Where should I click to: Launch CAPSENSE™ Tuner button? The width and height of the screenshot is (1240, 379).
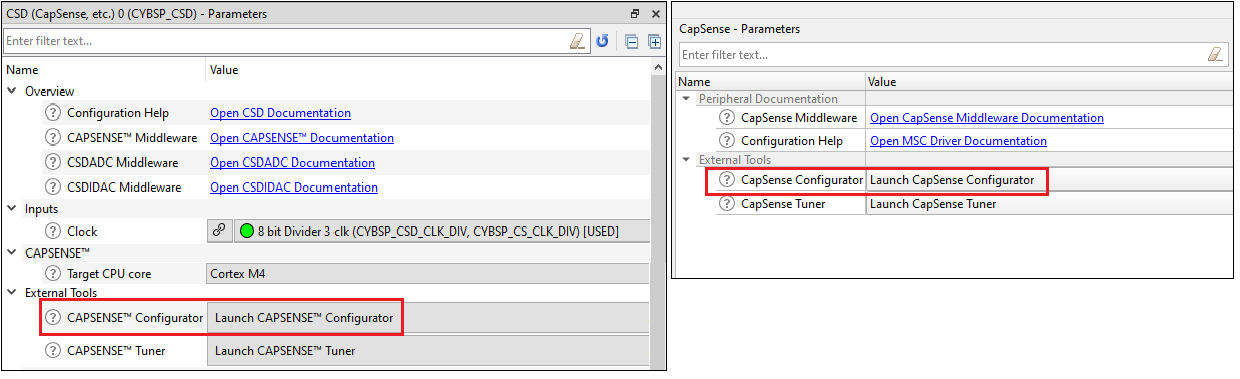point(428,350)
